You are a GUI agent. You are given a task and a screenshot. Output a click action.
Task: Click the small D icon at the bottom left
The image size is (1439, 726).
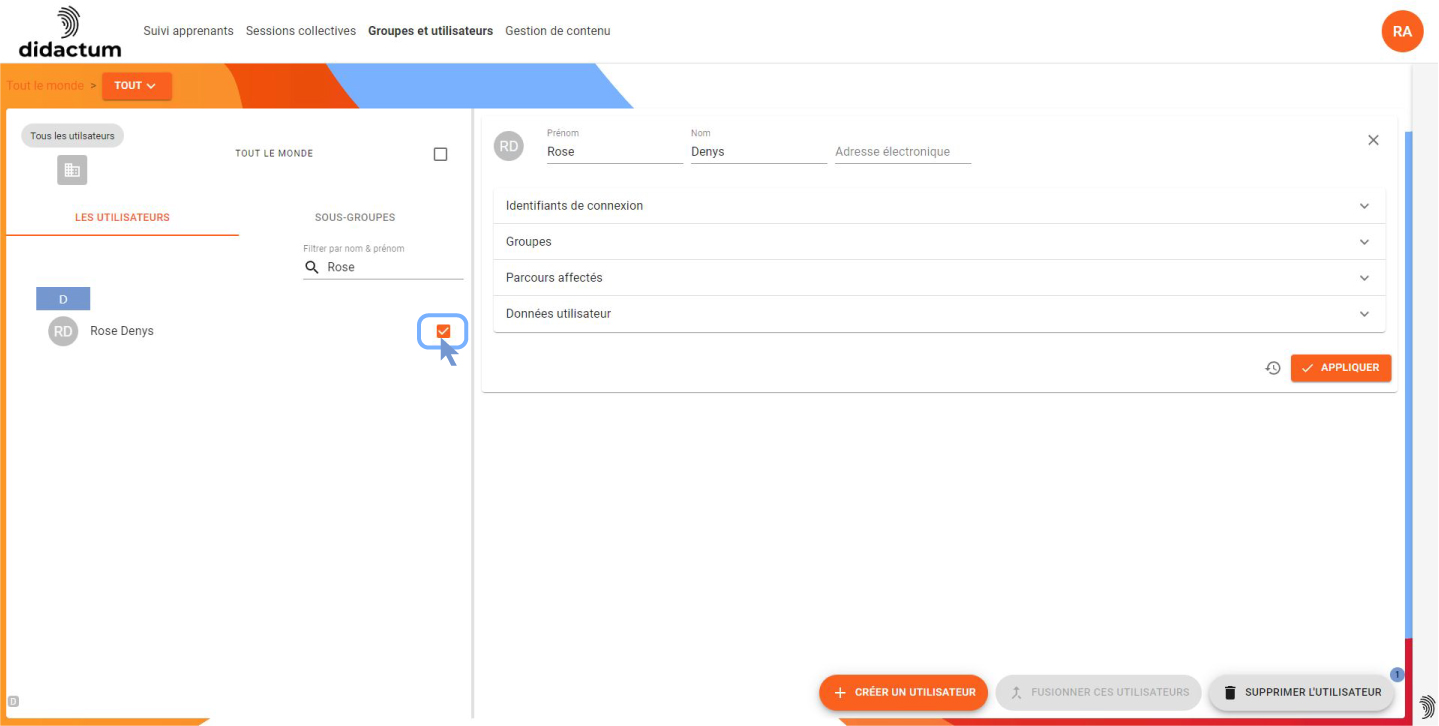13,701
